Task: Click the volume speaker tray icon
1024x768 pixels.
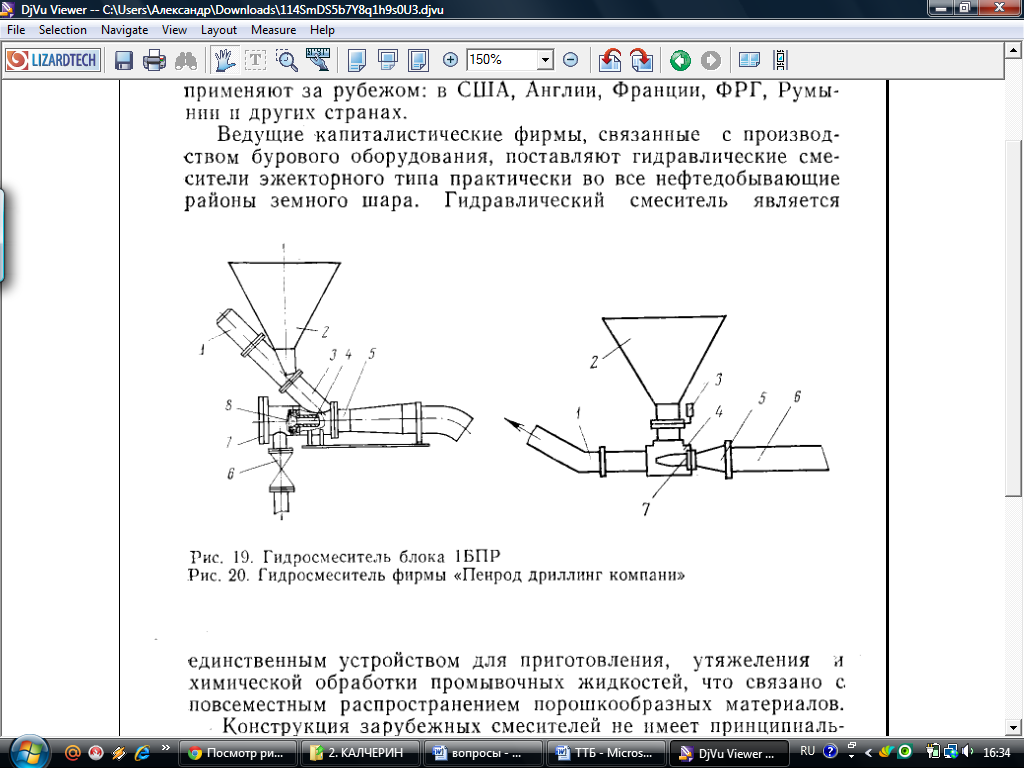Action: coord(967,752)
